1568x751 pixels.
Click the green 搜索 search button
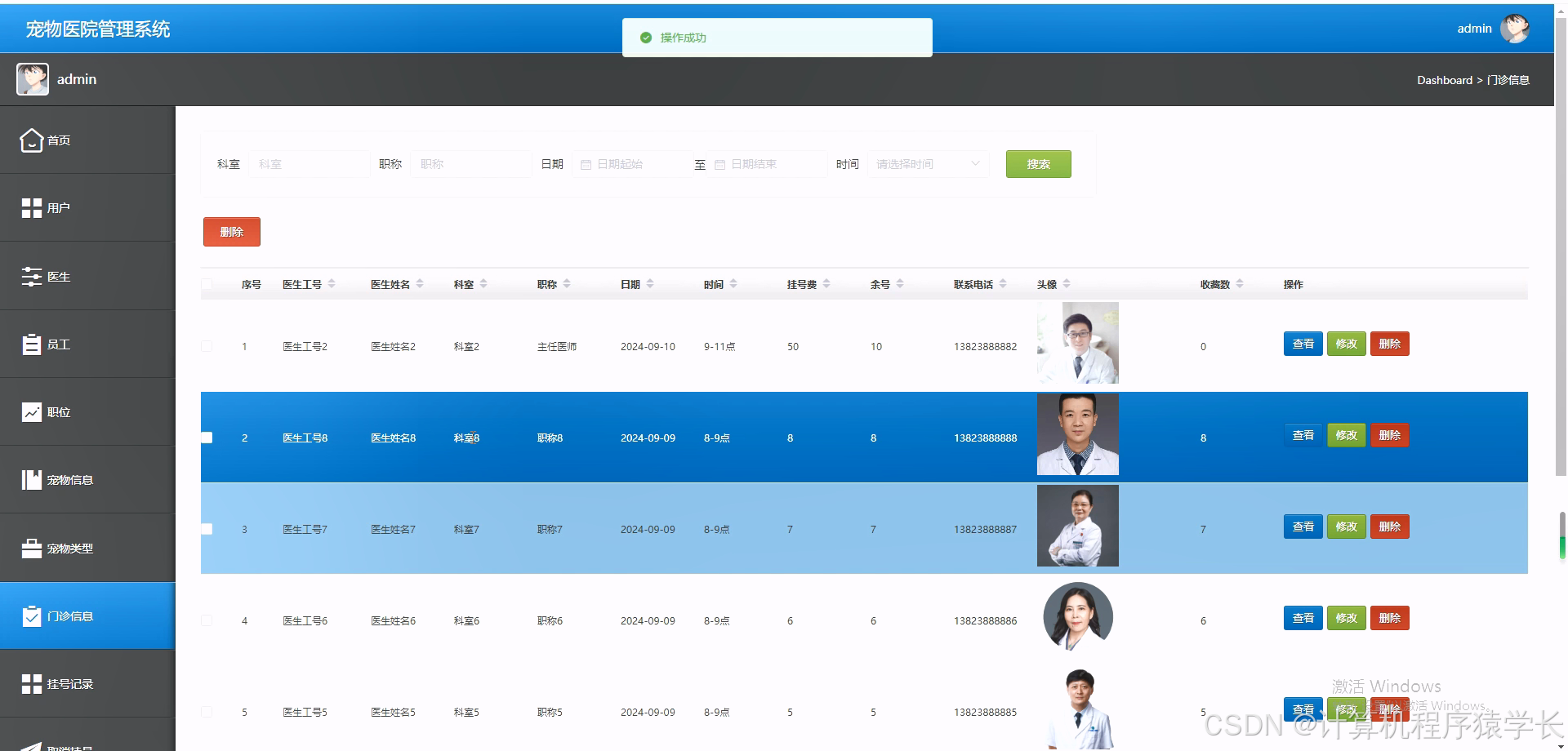pyautogui.click(x=1038, y=163)
